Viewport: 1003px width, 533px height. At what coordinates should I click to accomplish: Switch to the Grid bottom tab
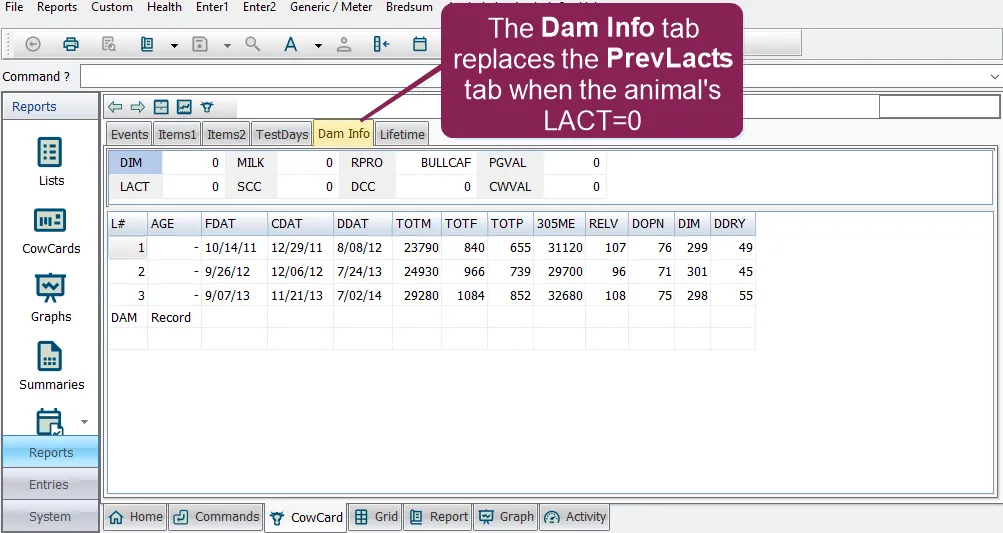pyautogui.click(x=376, y=517)
